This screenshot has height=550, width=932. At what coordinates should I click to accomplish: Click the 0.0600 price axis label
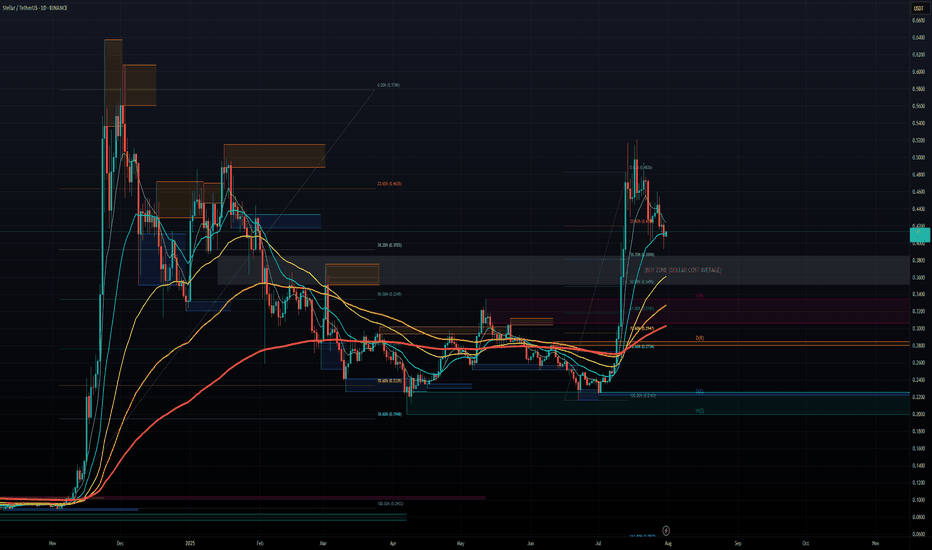(918, 534)
